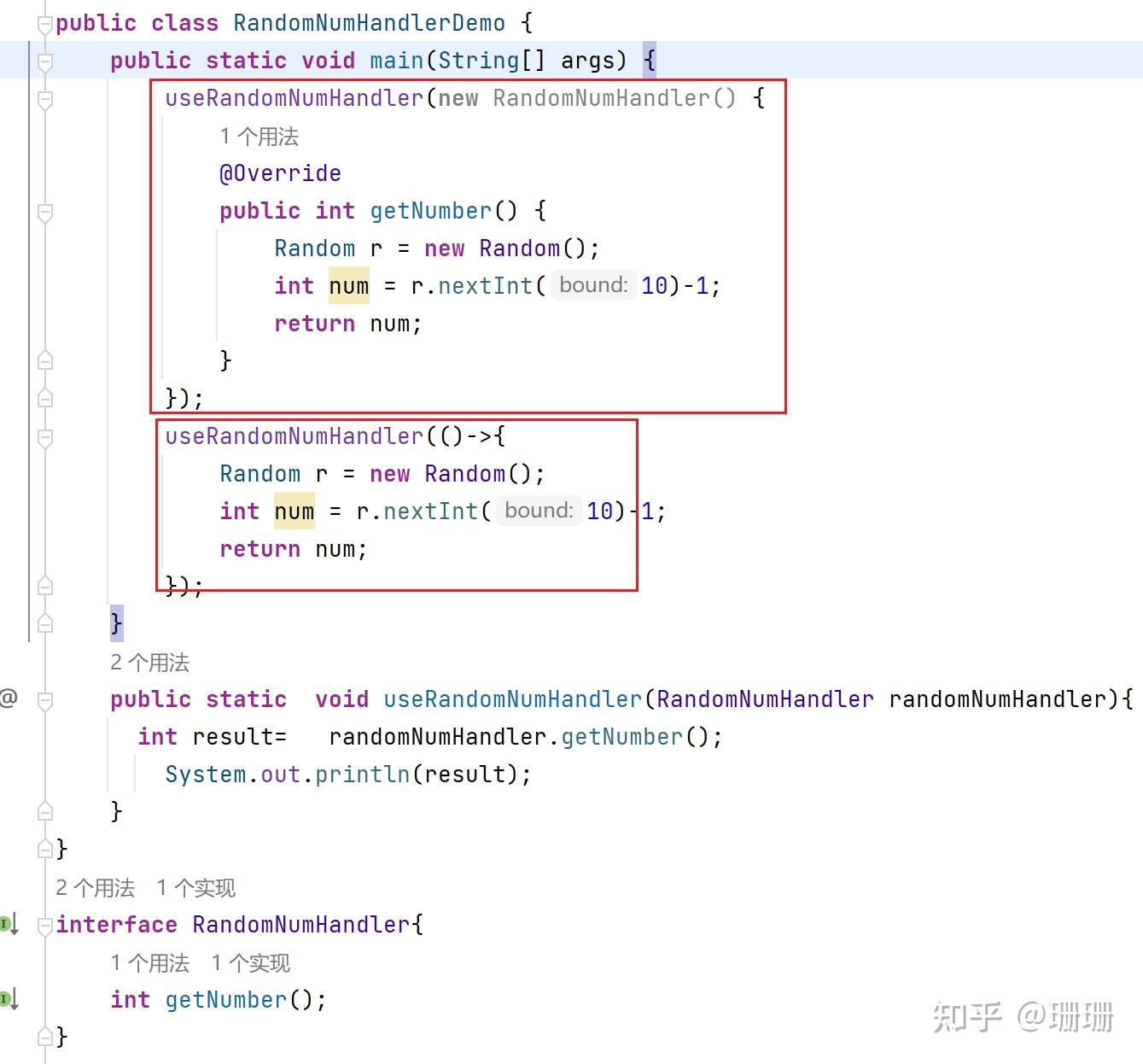Click the @ gutter icon beside useRandomNumHandler method

point(9,698)
